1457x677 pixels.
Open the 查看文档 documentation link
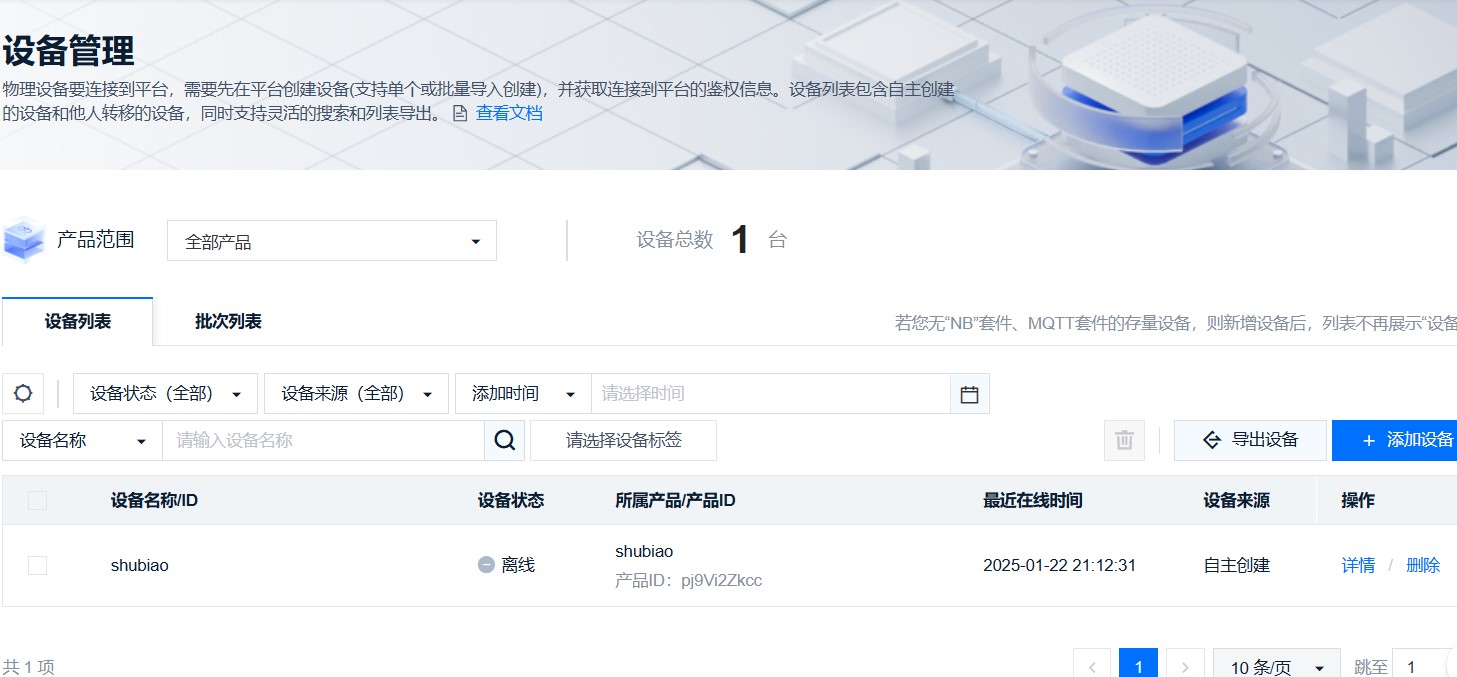tap(509, 113)
